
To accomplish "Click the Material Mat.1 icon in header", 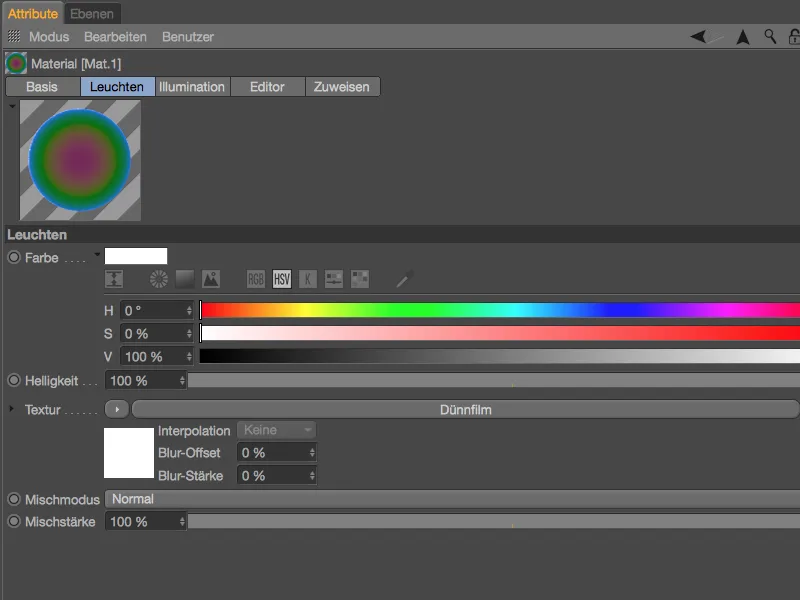I will [x=16, y=63].
